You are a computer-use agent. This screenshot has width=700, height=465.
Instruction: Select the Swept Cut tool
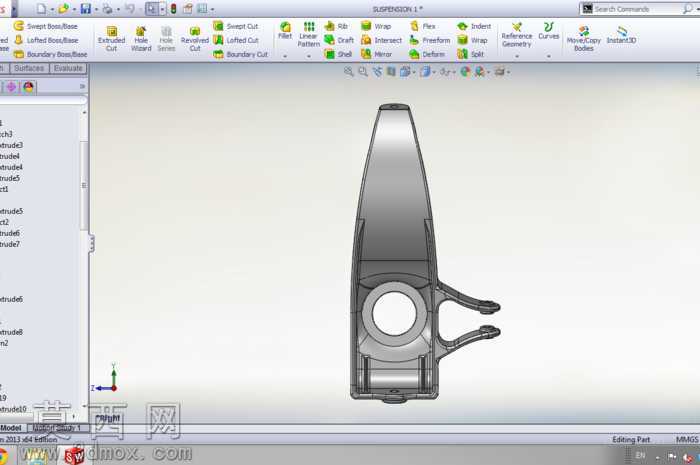tap(236, 26)
